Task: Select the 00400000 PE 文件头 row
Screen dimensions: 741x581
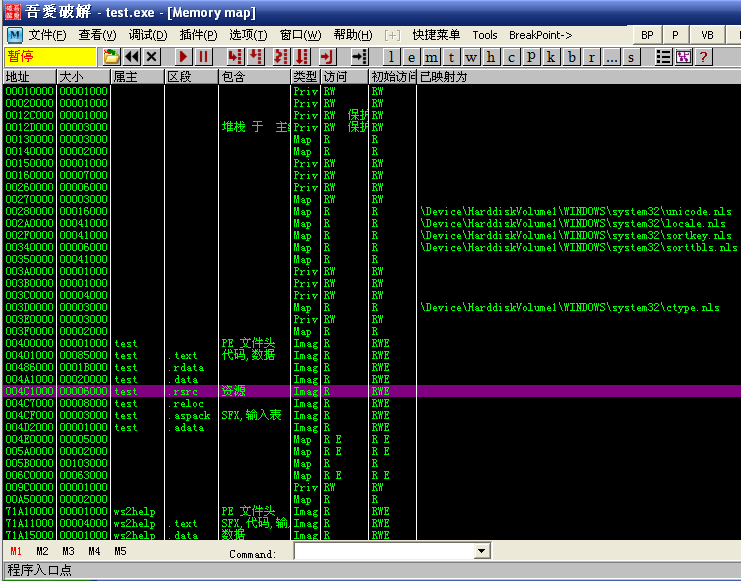Action: [x=372, y=343]
